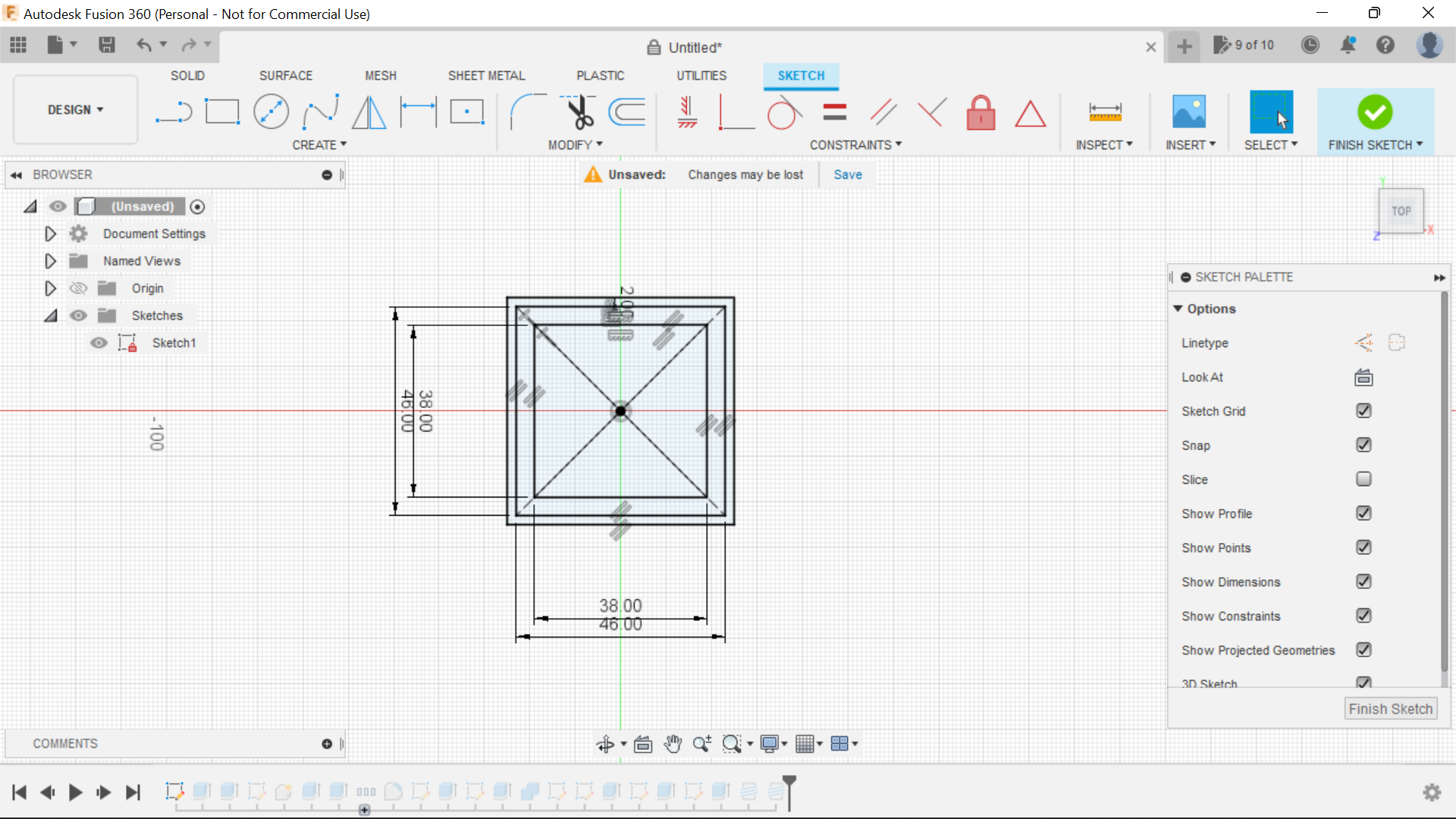
Task: Enable the Slice checkbox
Action: click(1363, 479)
